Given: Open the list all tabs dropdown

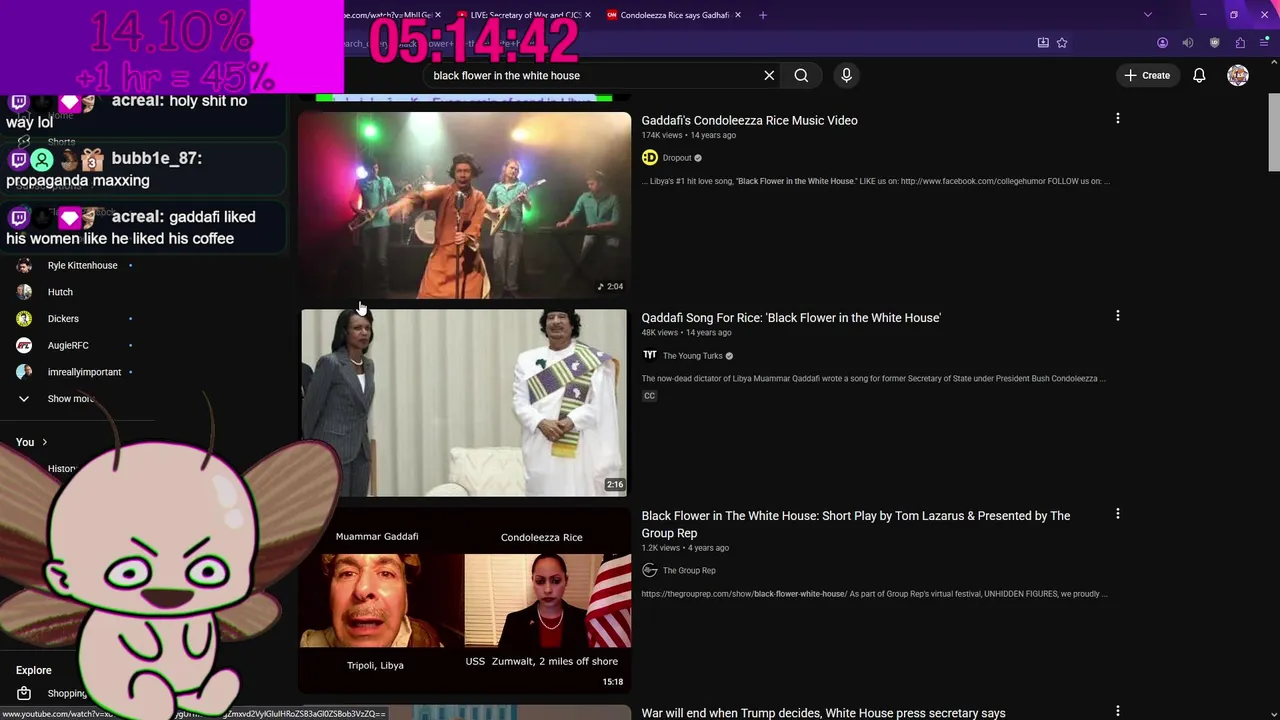Looking at the screenshot, I should 1148,15.
